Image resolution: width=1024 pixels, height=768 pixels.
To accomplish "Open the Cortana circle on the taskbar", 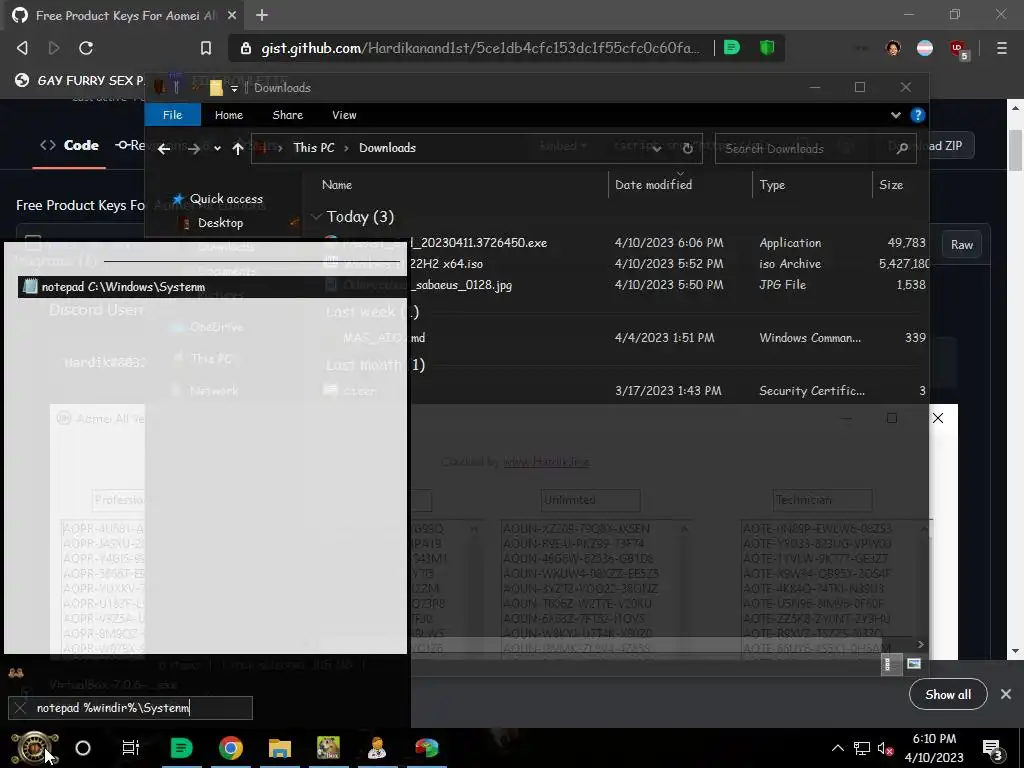I will 83,748.
